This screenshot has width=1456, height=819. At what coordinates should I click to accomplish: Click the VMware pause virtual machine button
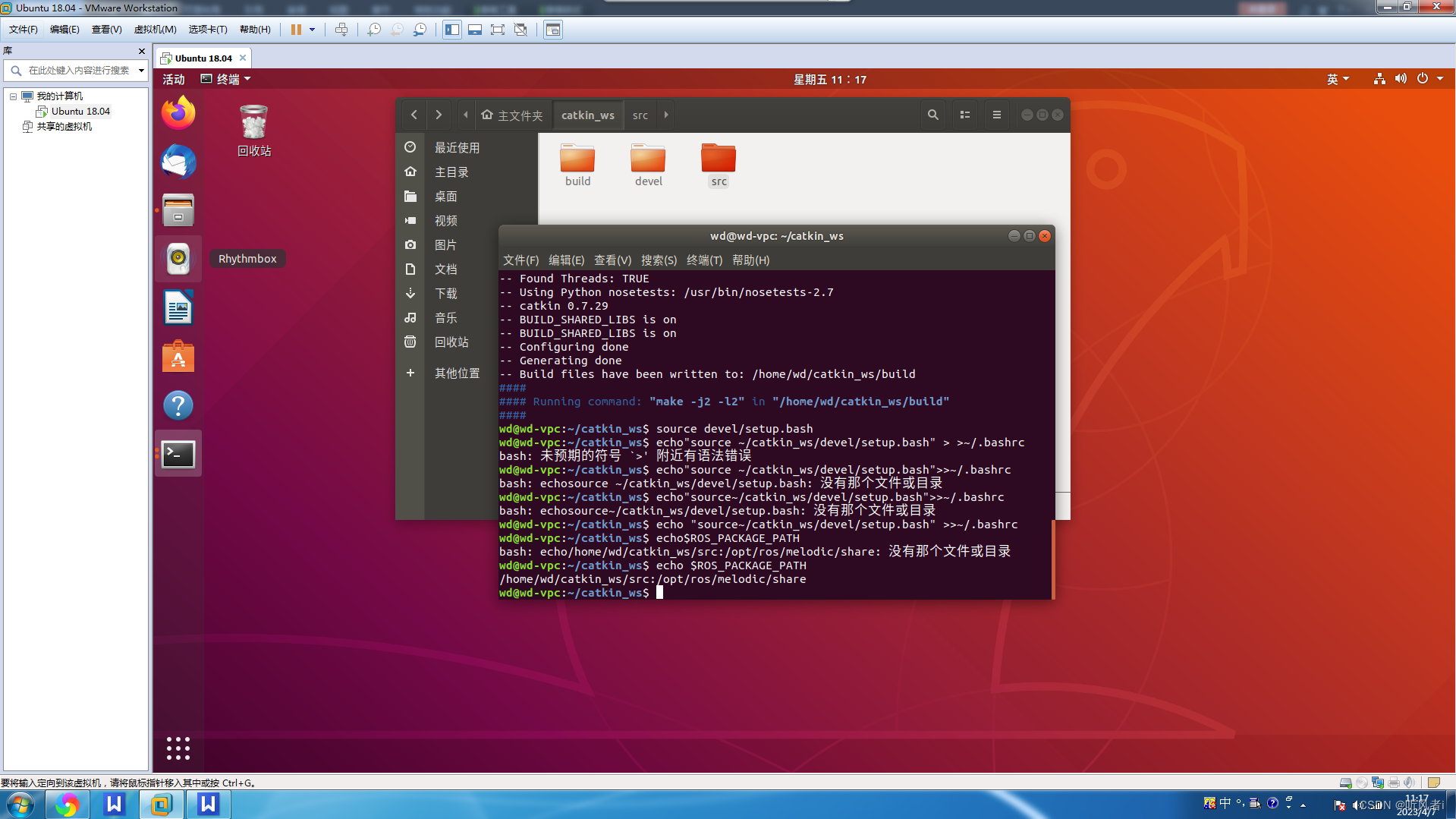point(296,30)
